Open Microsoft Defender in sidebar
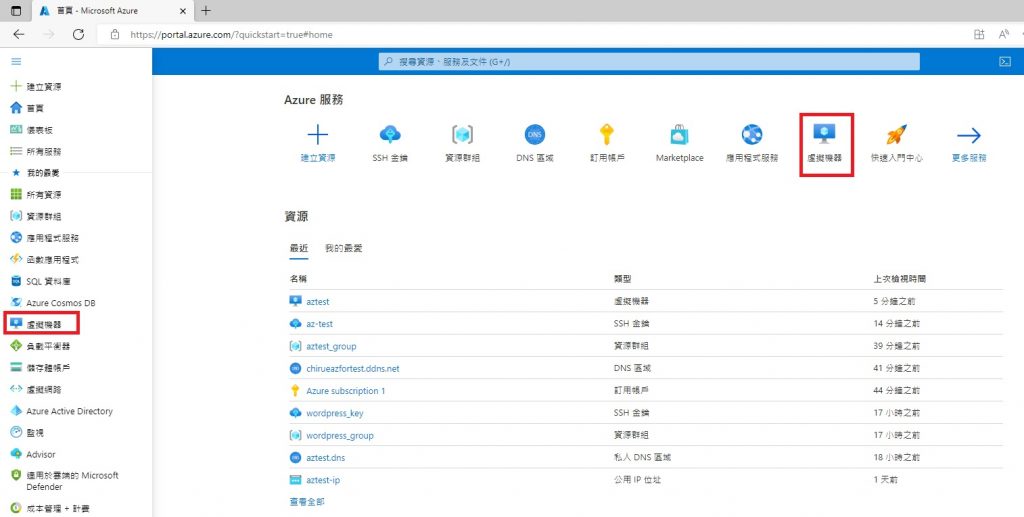 [x=72, y=481]
